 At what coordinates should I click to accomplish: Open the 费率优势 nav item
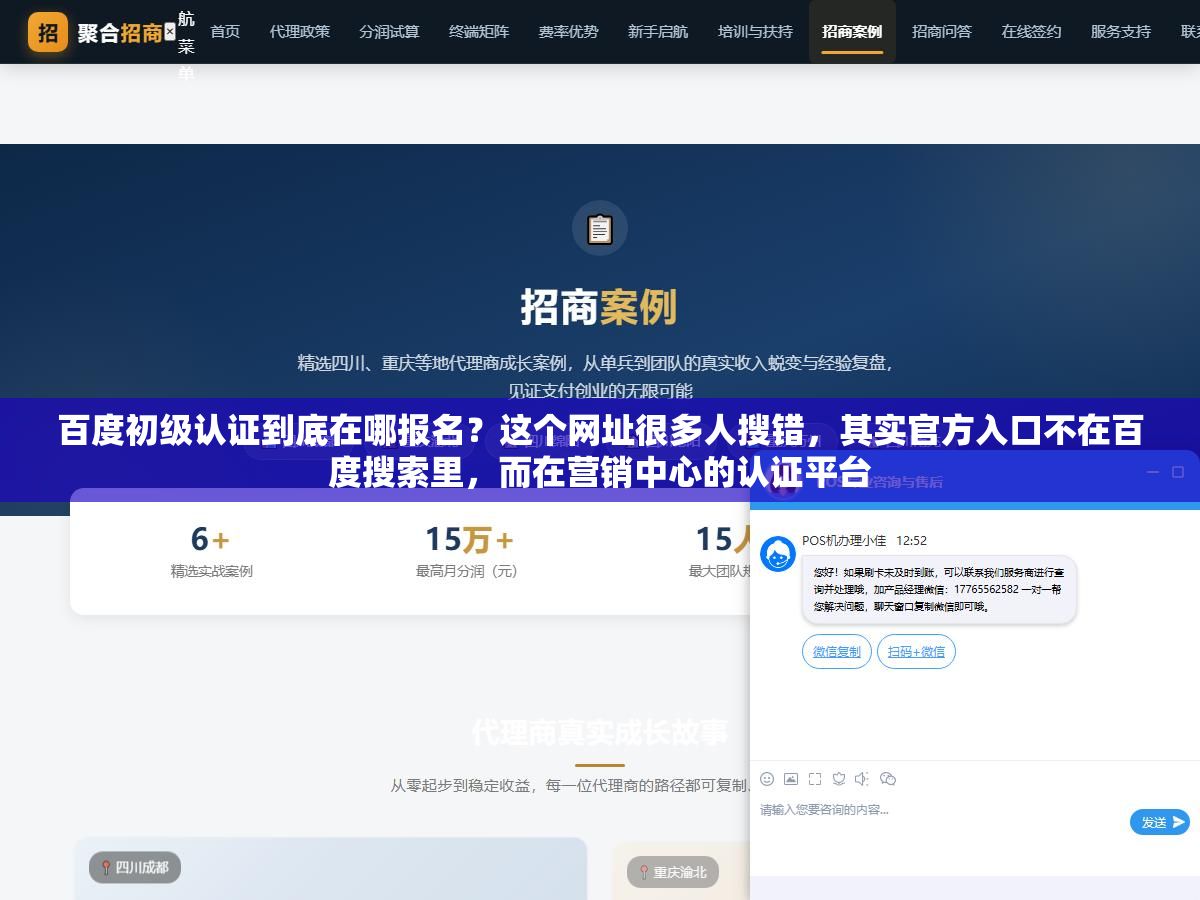568,32
